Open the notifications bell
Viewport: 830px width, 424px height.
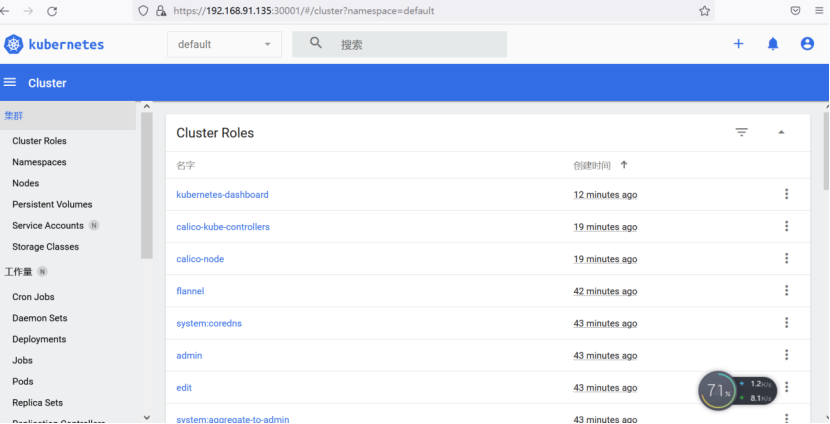click(x=773, y=44)
